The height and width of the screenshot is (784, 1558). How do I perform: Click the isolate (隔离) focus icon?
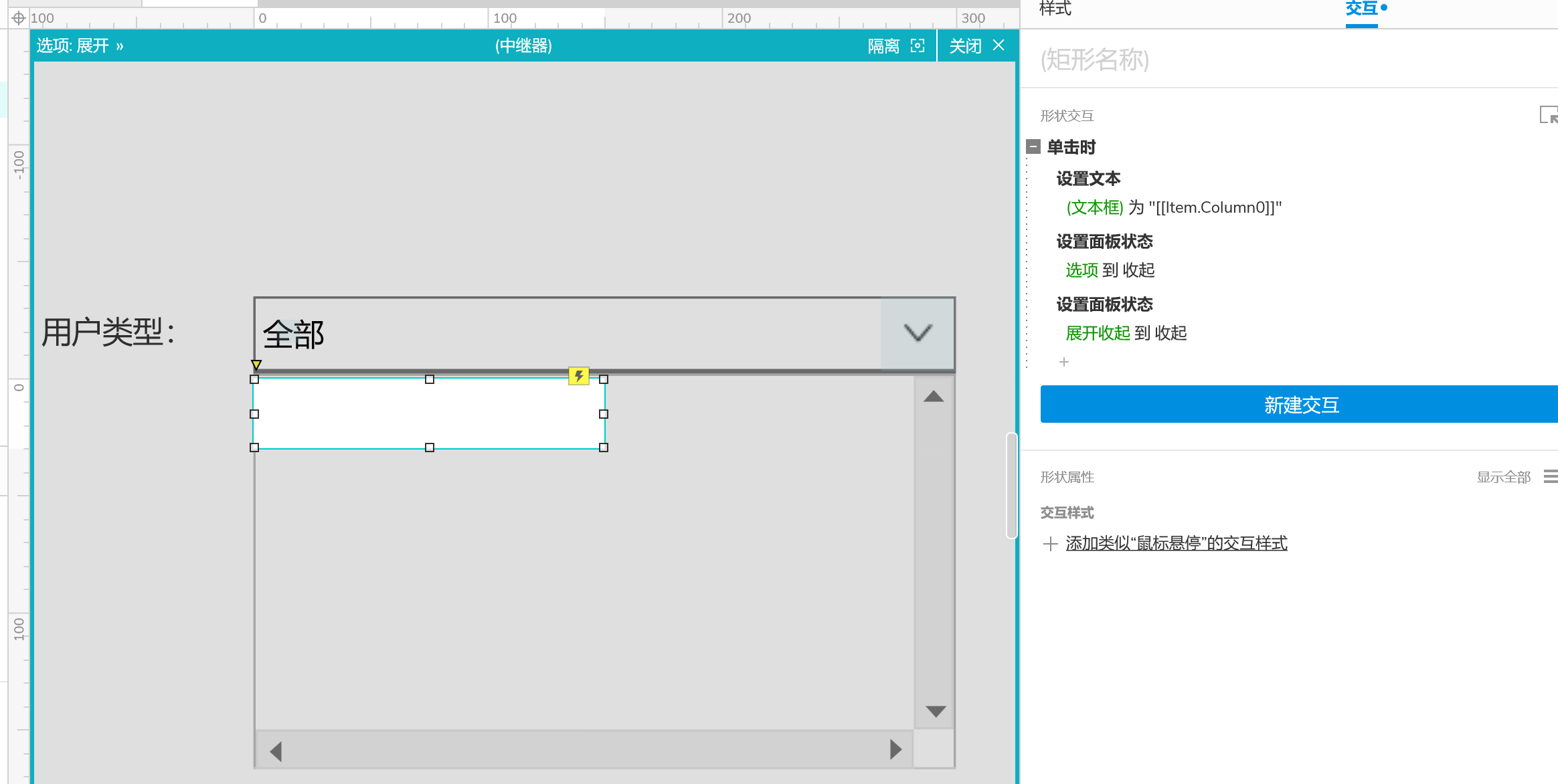click(918, 45)
